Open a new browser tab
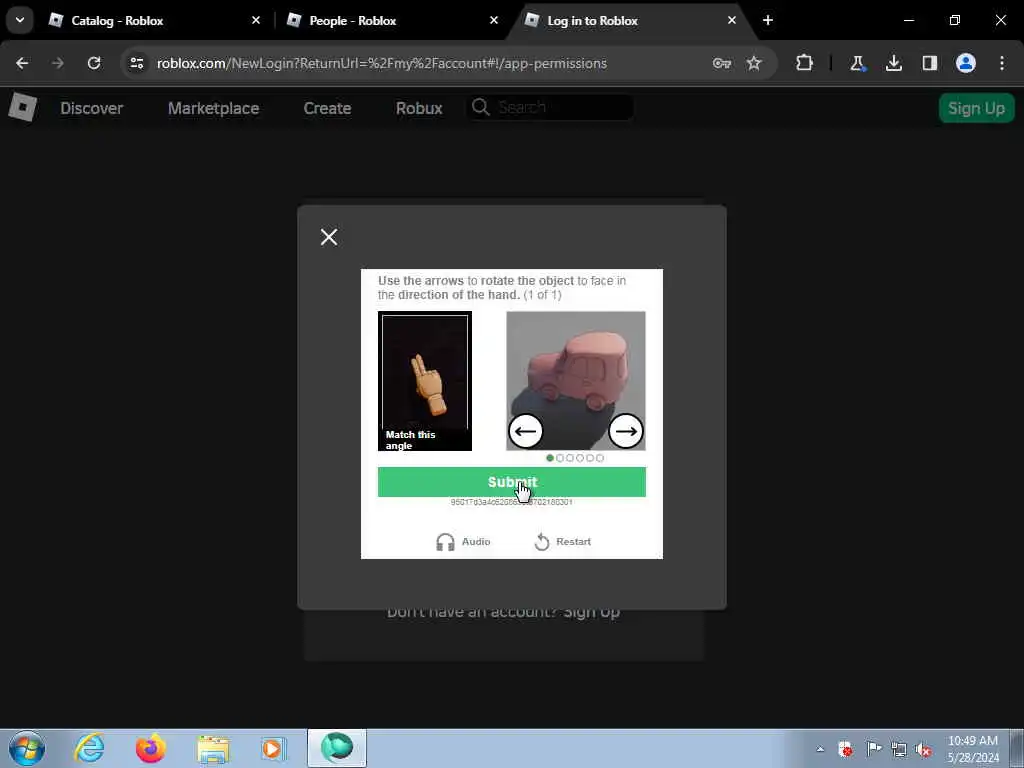 (x=768, y=20)
